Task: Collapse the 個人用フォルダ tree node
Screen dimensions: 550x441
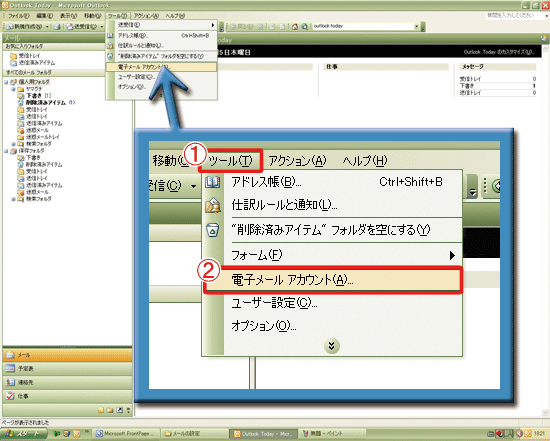Action: pyautogui.click(x=6, y=82)
